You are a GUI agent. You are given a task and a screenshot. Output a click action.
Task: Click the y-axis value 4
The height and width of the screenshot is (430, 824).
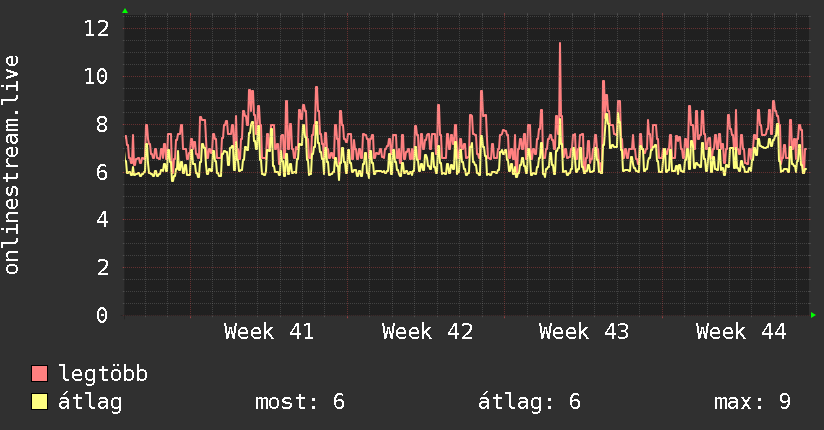(102, 220)
